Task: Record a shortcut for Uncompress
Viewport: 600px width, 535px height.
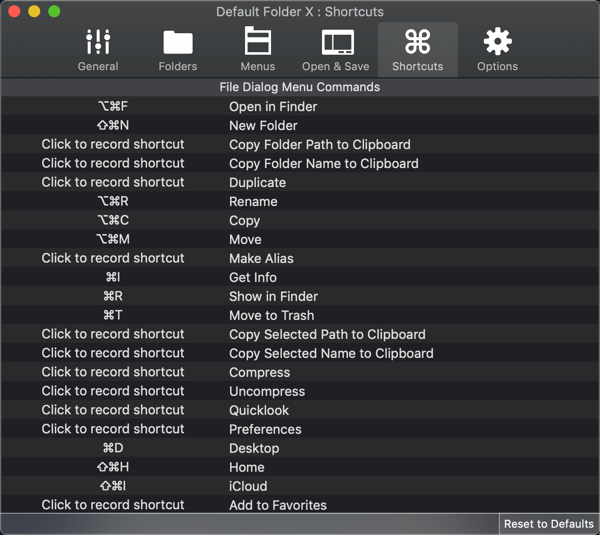Action: coord(113,391)
